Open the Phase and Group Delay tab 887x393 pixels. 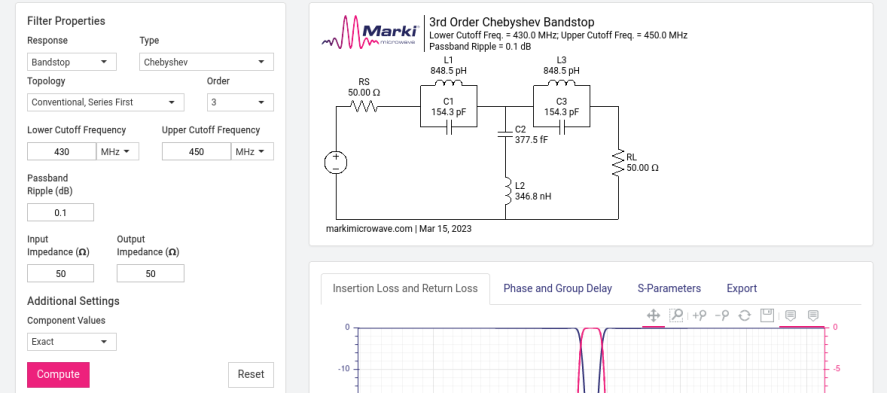[558, 288]
